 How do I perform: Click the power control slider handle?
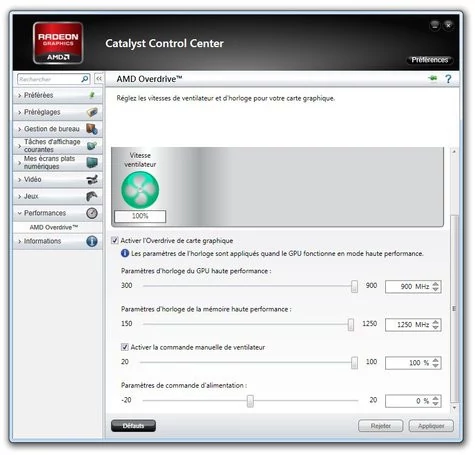[250, 401]
